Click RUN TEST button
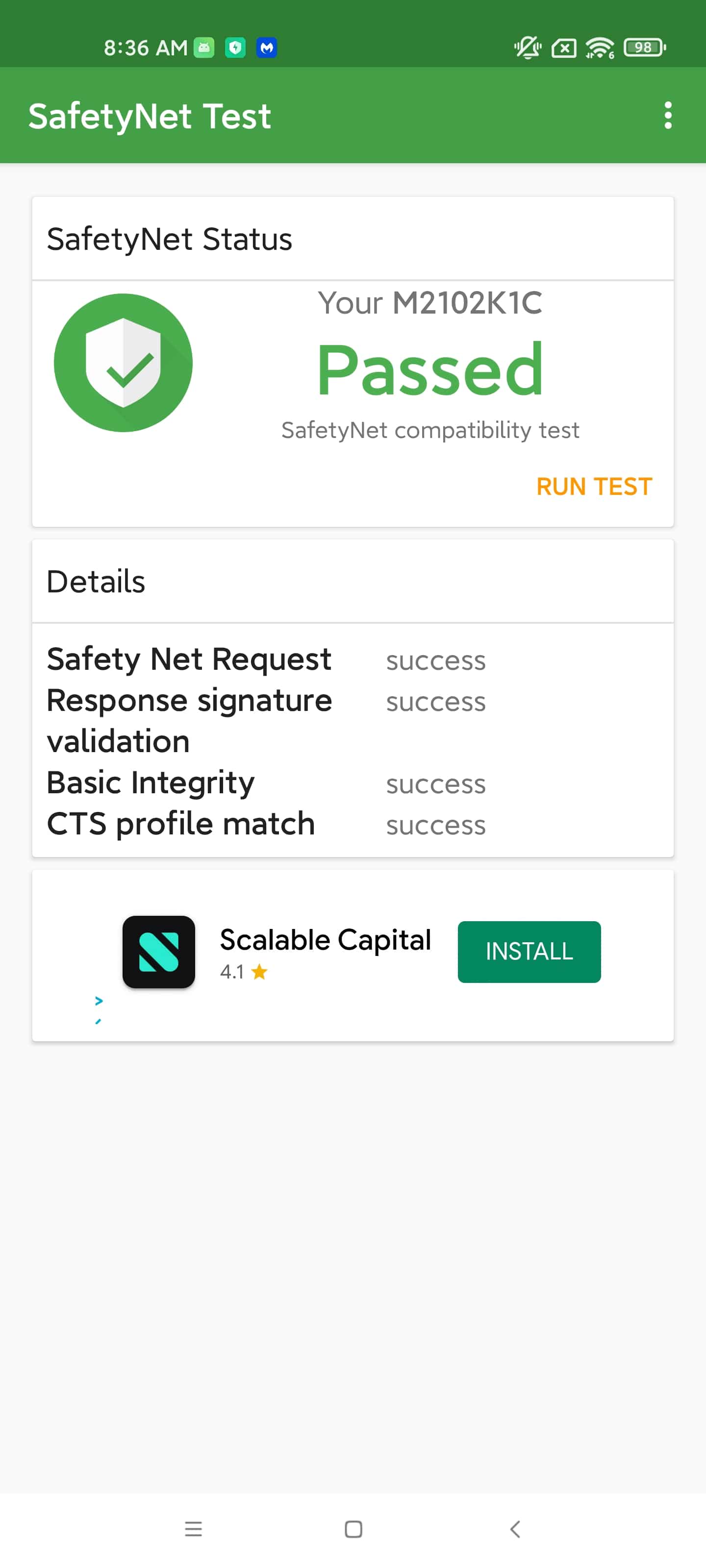706x1568 pixels. (594, 487)
